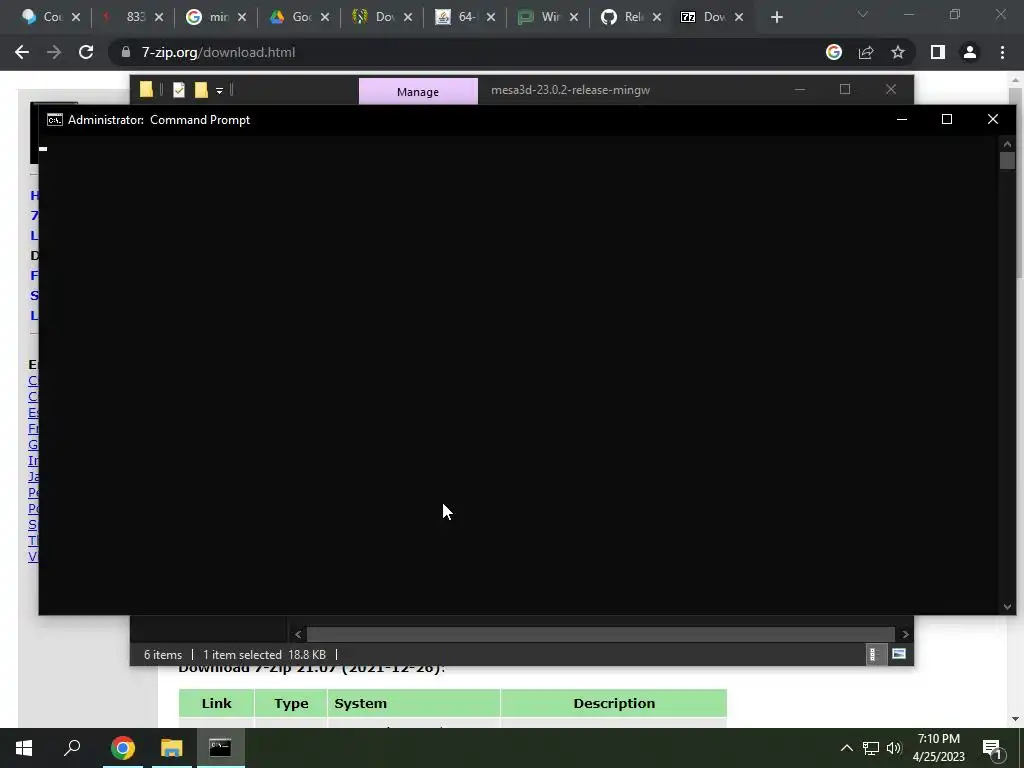Click the Command Prompt scrollbar down arrow

pos(1007,607)
